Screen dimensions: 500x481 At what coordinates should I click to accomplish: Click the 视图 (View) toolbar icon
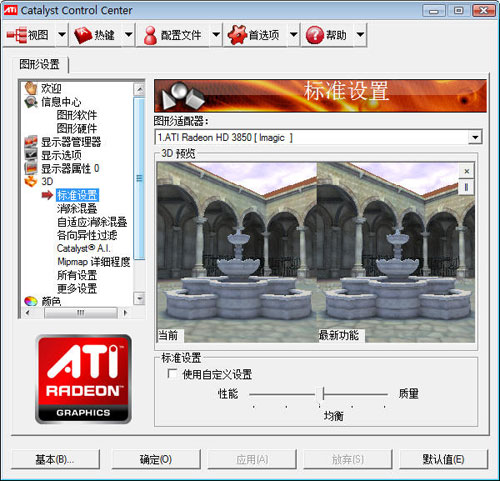[16, 35]
